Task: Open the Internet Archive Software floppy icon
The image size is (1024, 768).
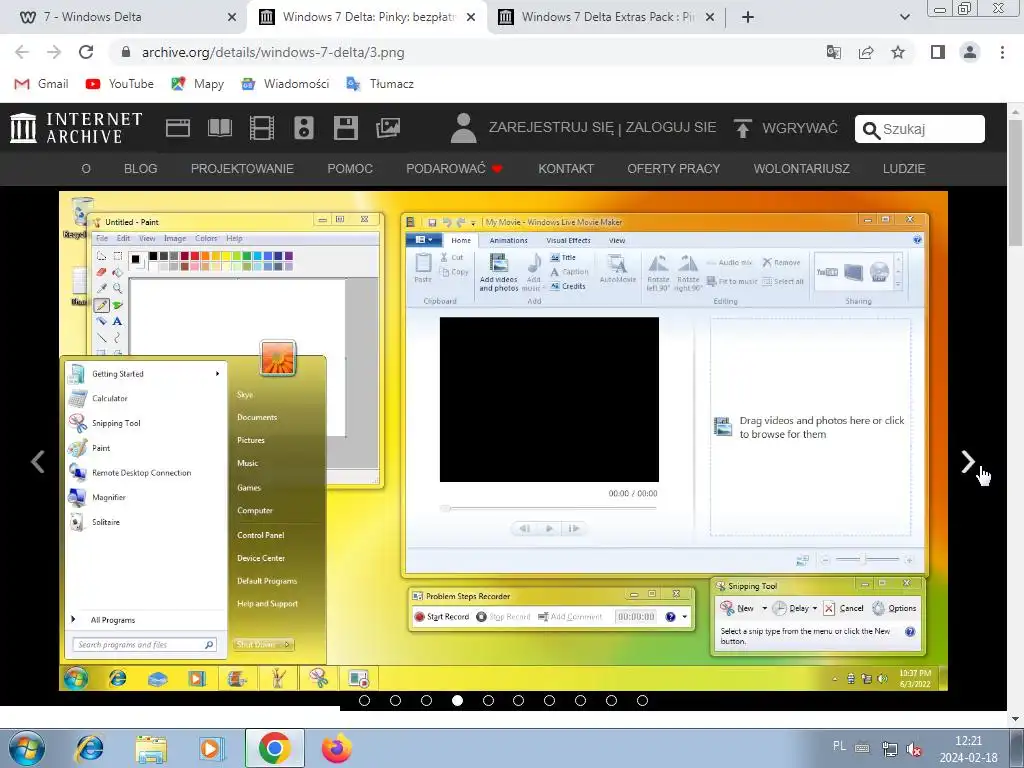Action: [345, 128]
